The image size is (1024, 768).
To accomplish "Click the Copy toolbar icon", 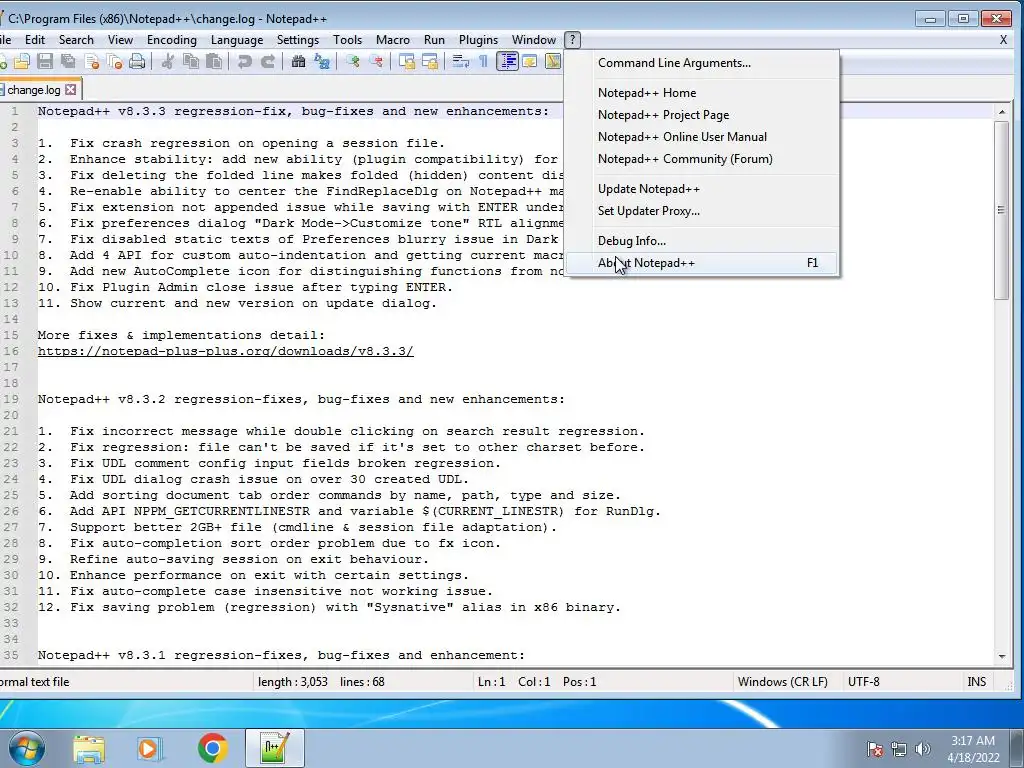I will point(191,61).
